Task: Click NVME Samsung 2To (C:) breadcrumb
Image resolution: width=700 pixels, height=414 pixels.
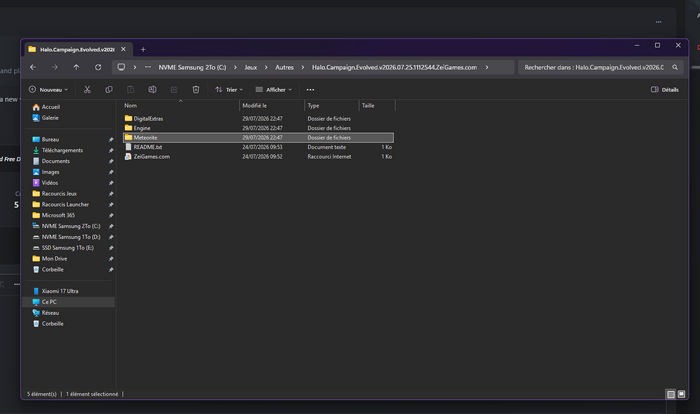Action: click(192, 67)
